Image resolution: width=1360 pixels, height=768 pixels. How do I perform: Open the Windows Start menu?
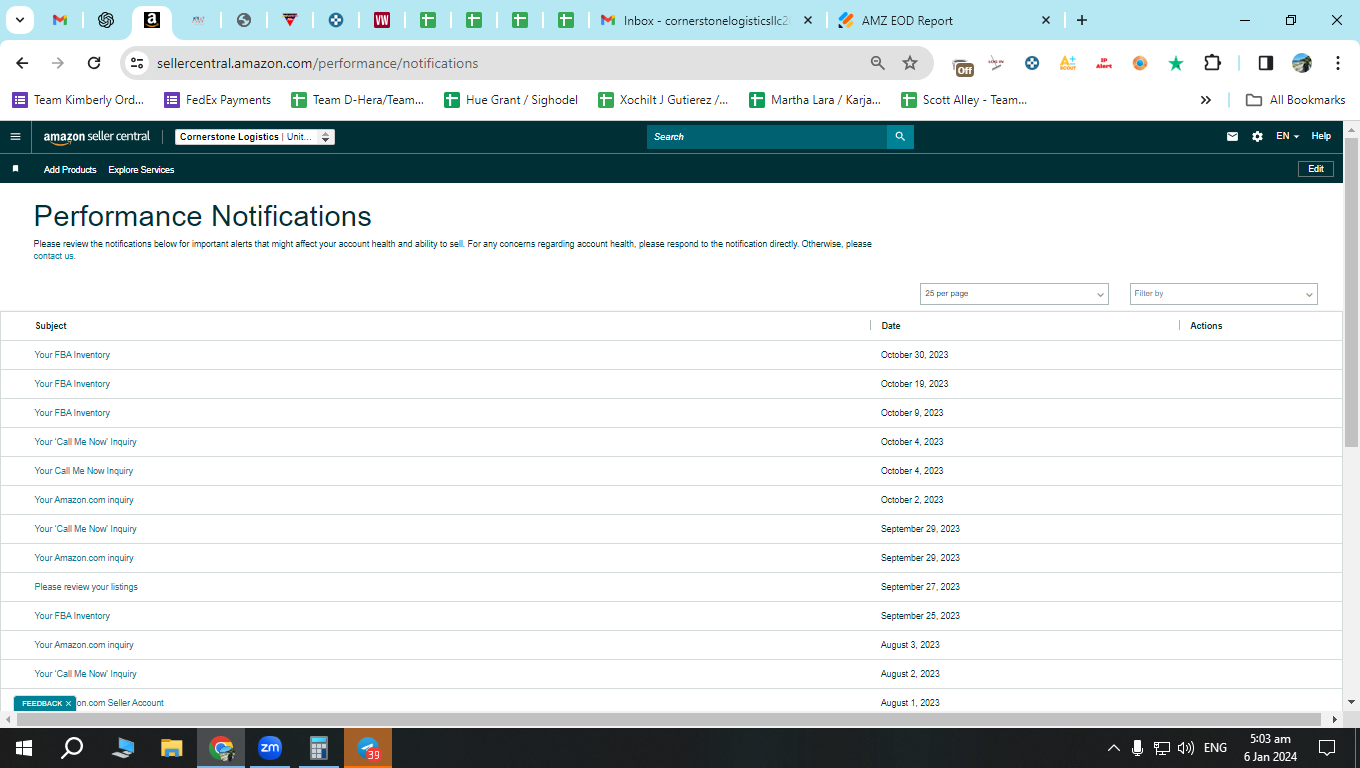click(x=23, y=748)
